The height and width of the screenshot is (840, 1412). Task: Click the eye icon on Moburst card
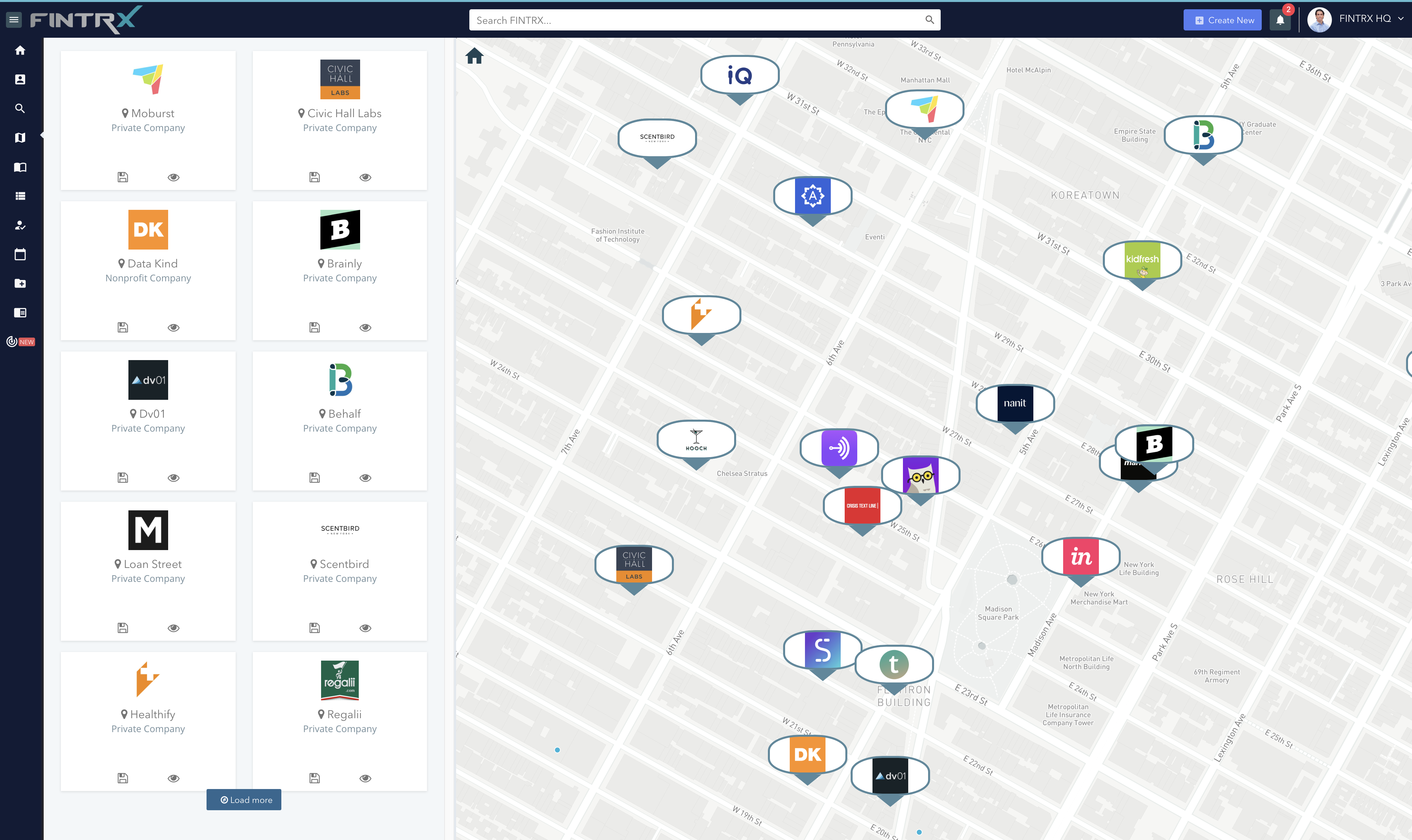174,177
